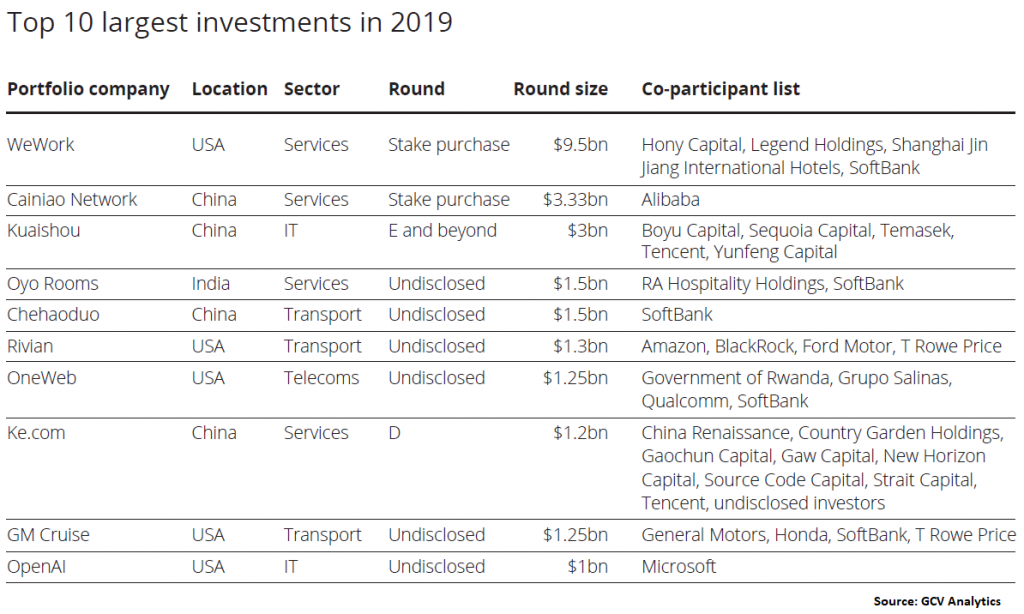Click the OpenAI company name
The image size is (1024, 614).
[37, 566]
